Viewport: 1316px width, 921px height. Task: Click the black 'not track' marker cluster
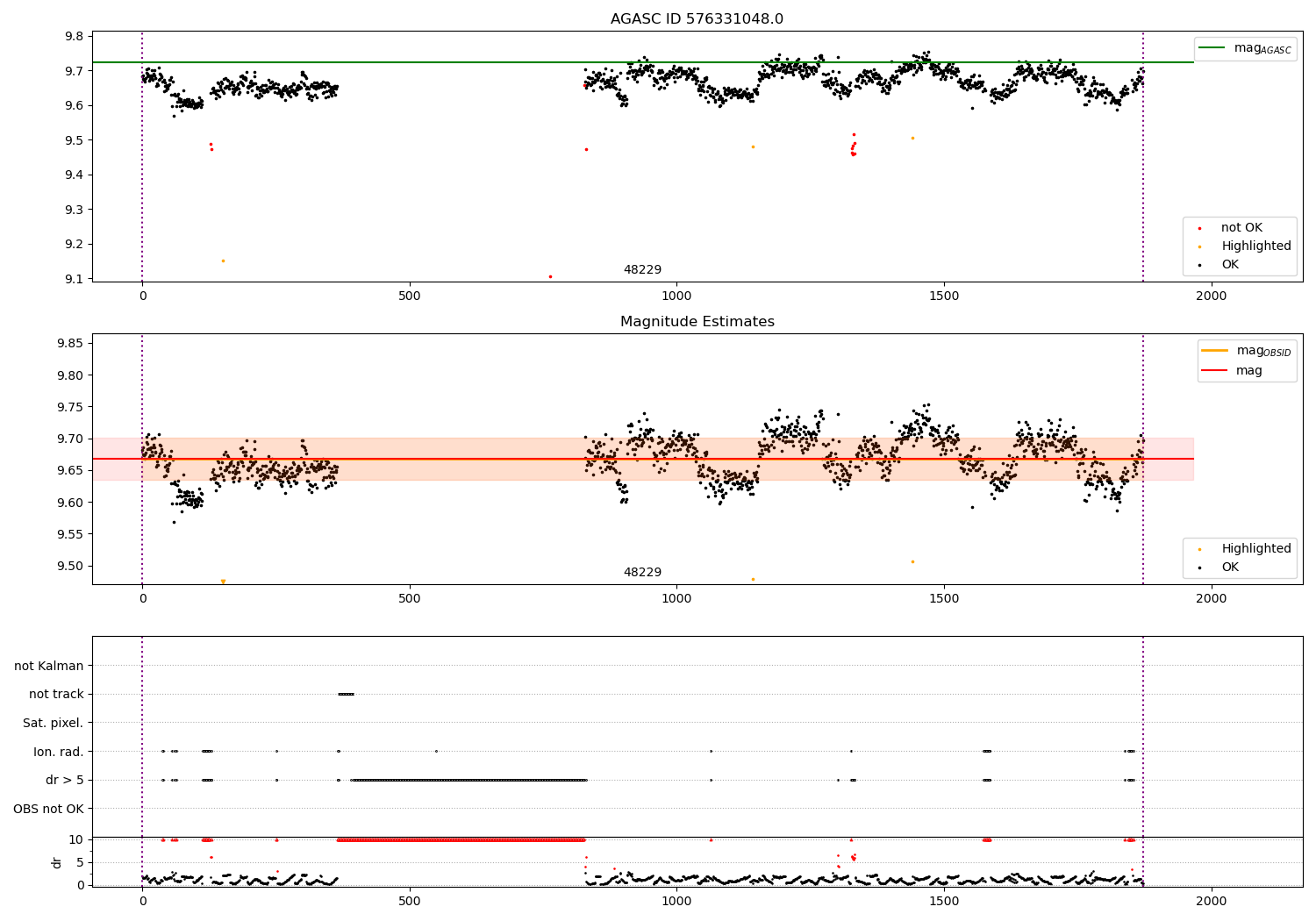pos(346,694)
